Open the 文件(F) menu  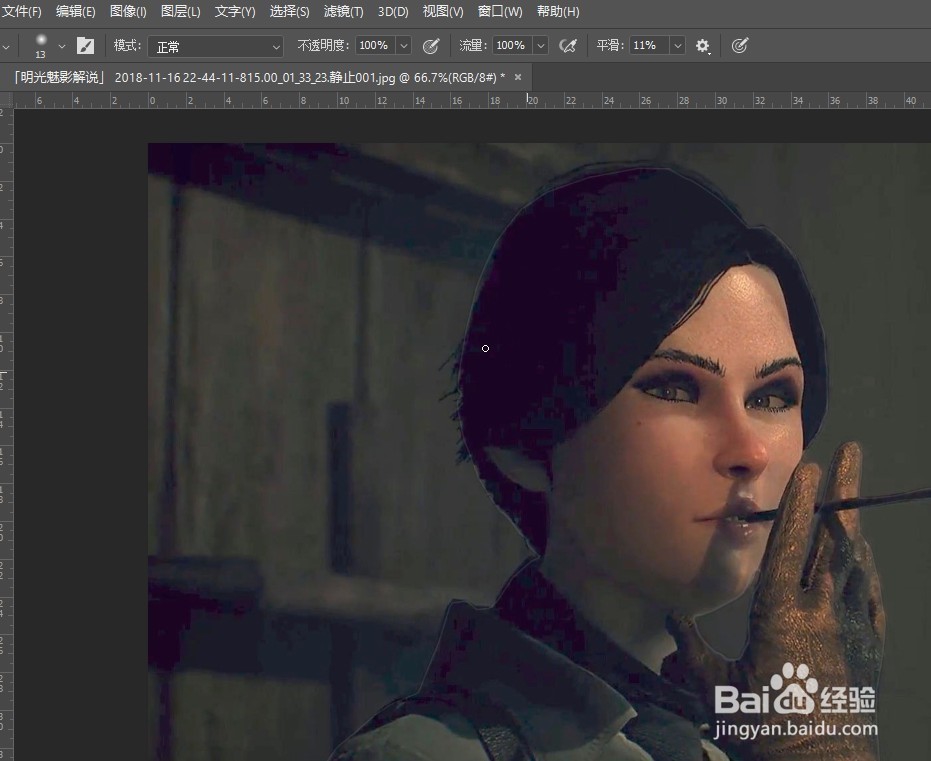coord(21,11)
